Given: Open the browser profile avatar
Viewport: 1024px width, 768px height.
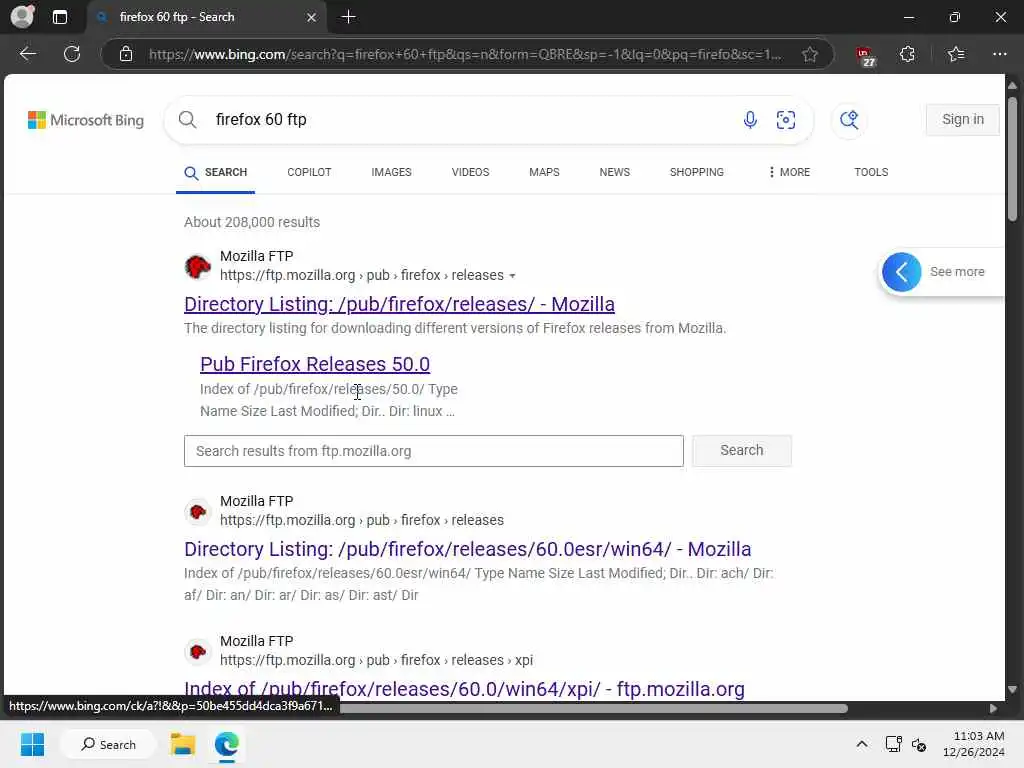Looking at the screenshot, I should click(22, 16).
